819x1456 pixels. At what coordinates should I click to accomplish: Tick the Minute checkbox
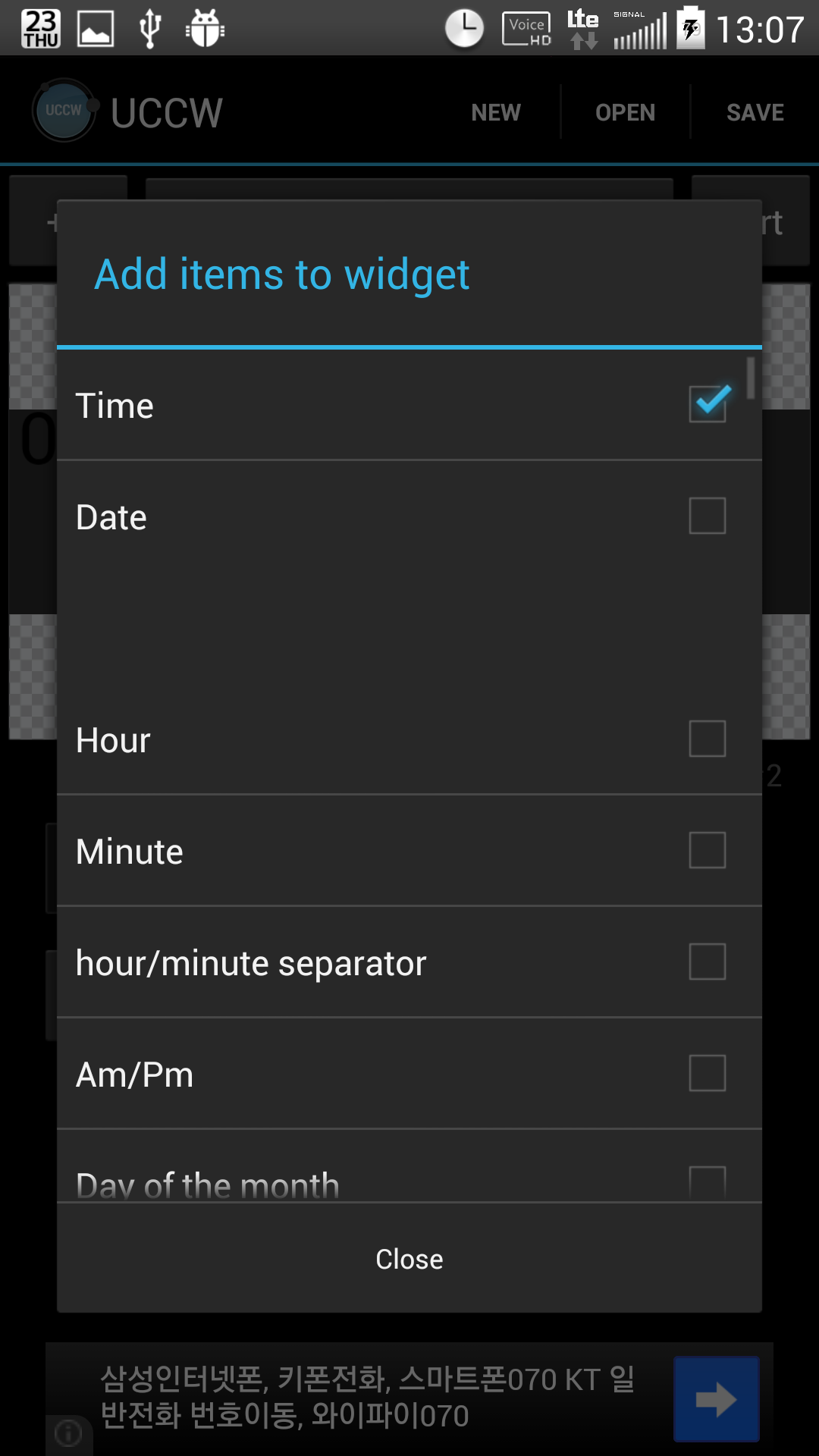point(708,850)
